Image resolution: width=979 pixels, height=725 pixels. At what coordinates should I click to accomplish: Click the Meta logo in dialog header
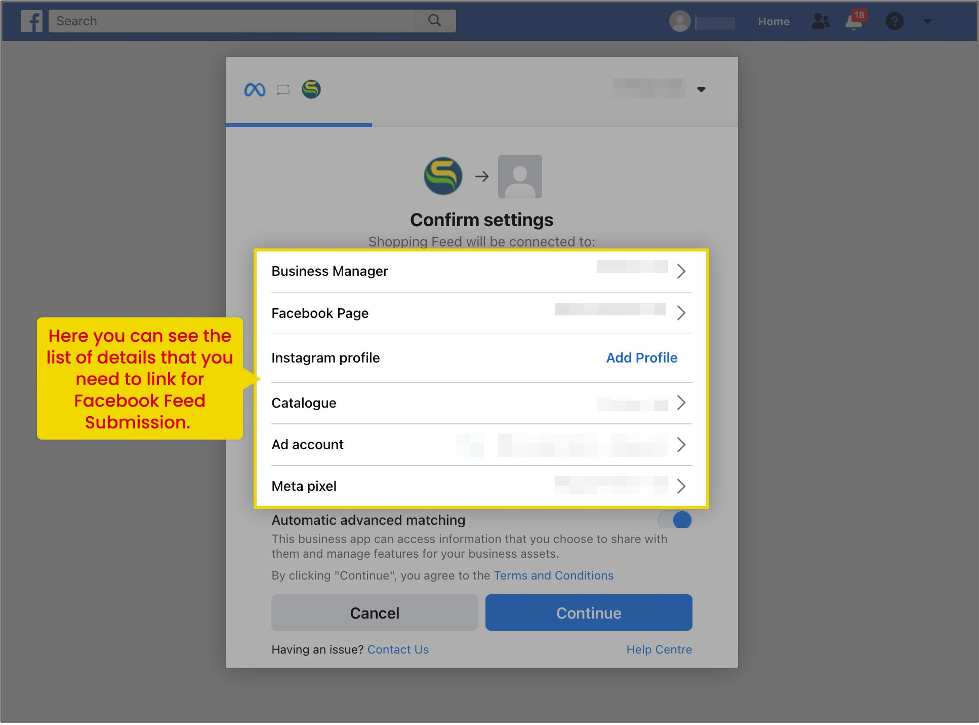pos(255,90)
